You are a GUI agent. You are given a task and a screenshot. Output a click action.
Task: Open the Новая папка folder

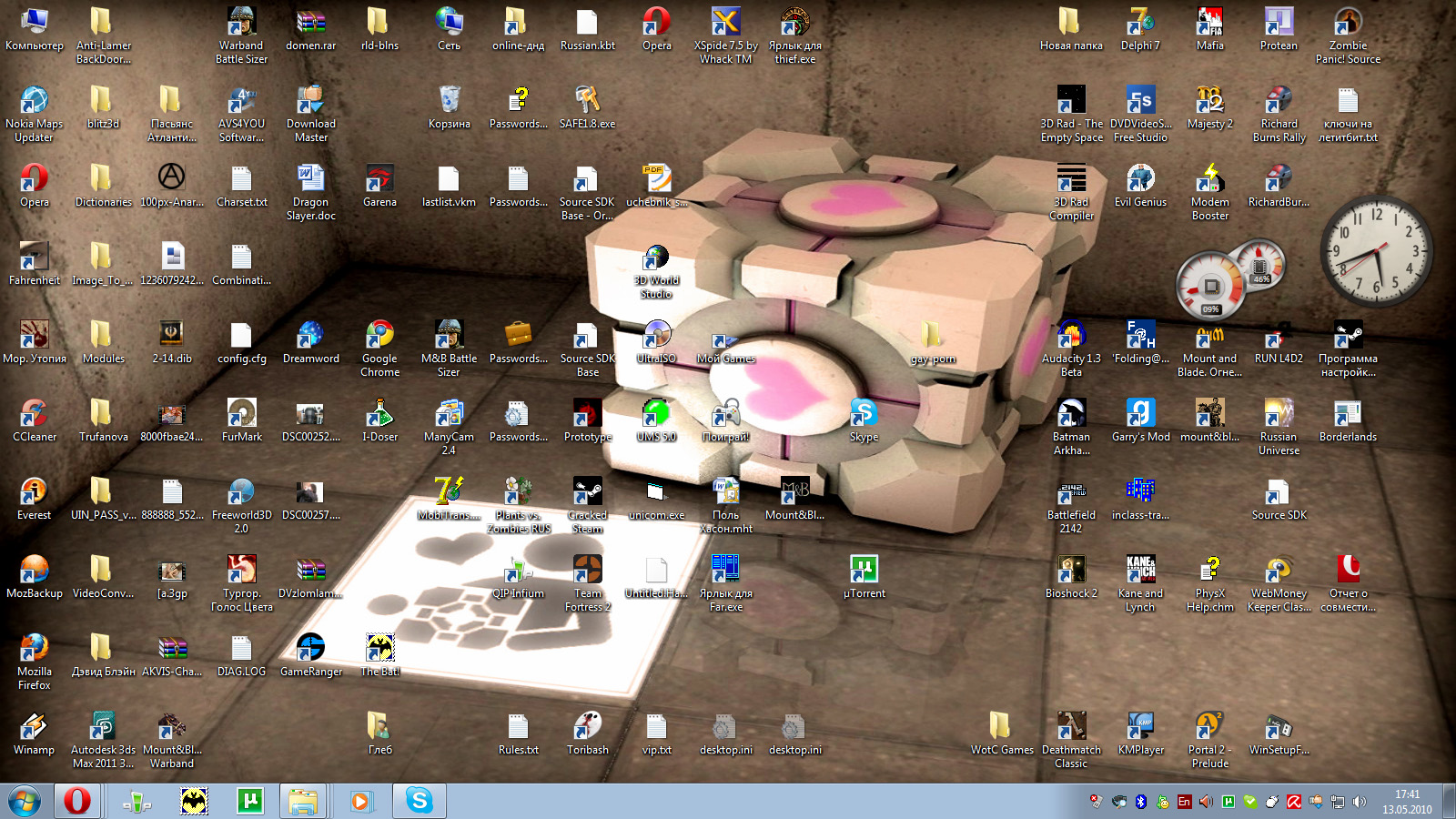pyautogui.click(x=1071, y=22)
